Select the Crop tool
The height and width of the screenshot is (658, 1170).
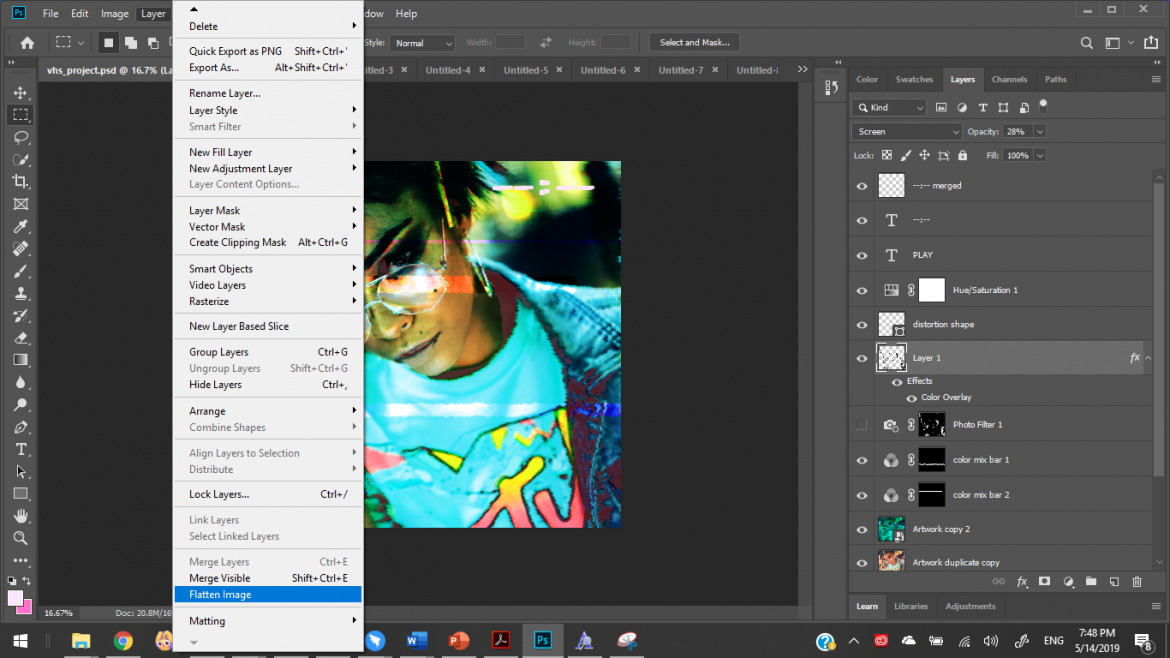[20, 181]
